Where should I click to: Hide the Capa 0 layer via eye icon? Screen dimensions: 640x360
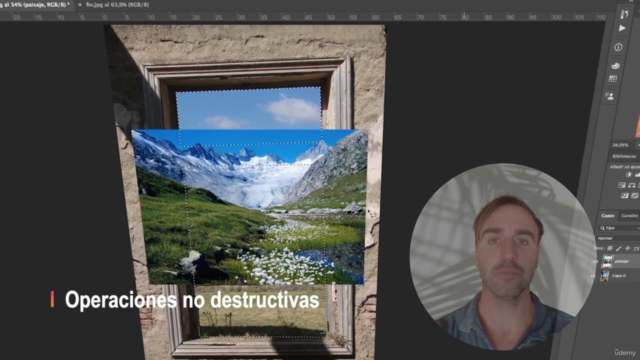[x=593, y=276]
